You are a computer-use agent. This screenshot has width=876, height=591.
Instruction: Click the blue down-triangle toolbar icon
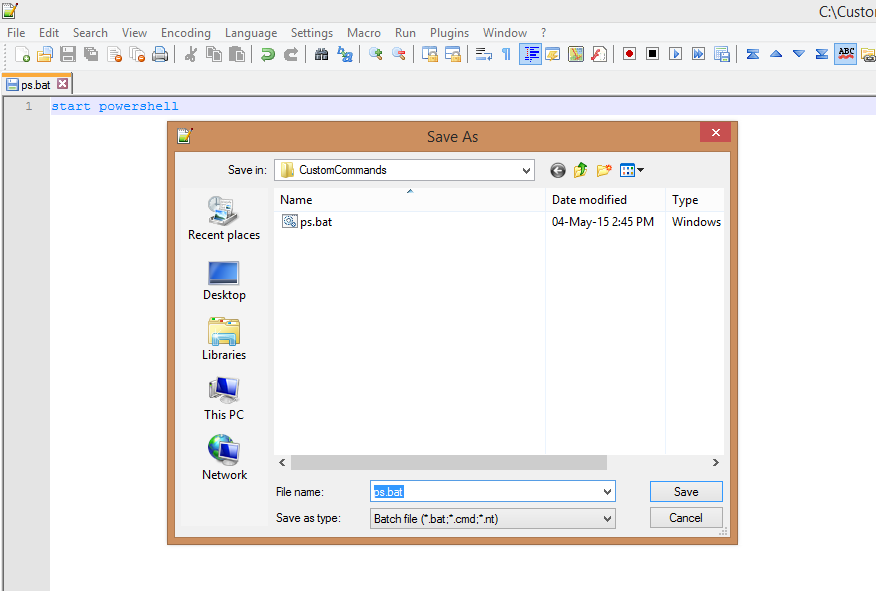(799, 54)
